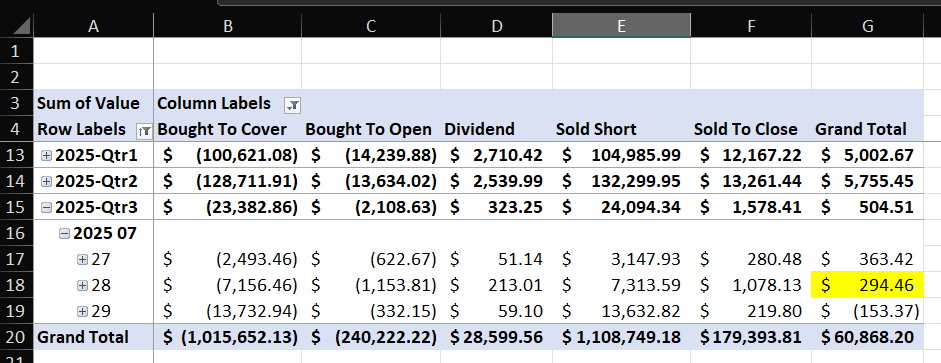Select row 19 header
Viewport: 941px width, 363px height.
[x=17, y=311]
